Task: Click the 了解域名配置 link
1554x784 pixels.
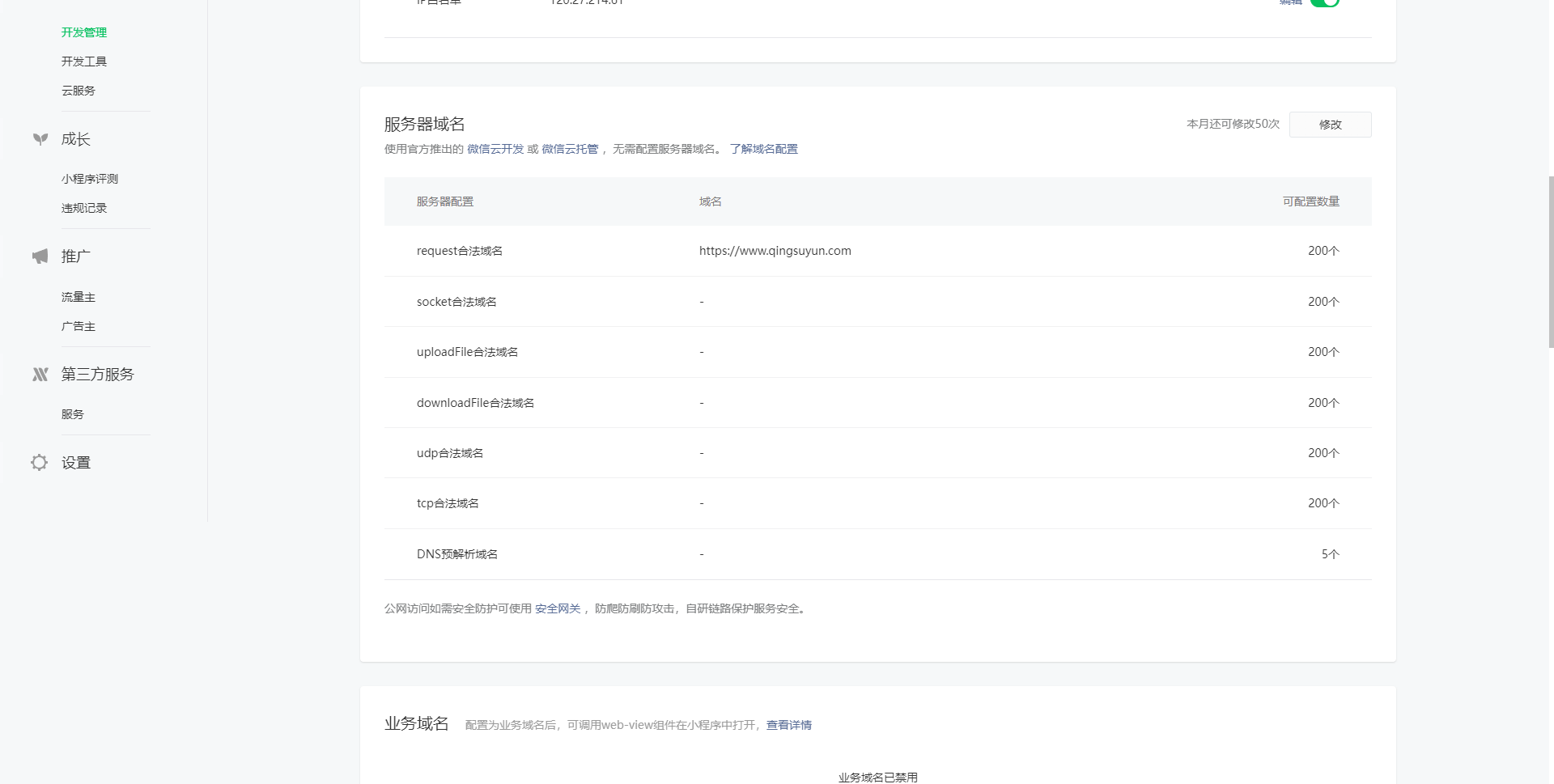Action: [x=763, y=149]
